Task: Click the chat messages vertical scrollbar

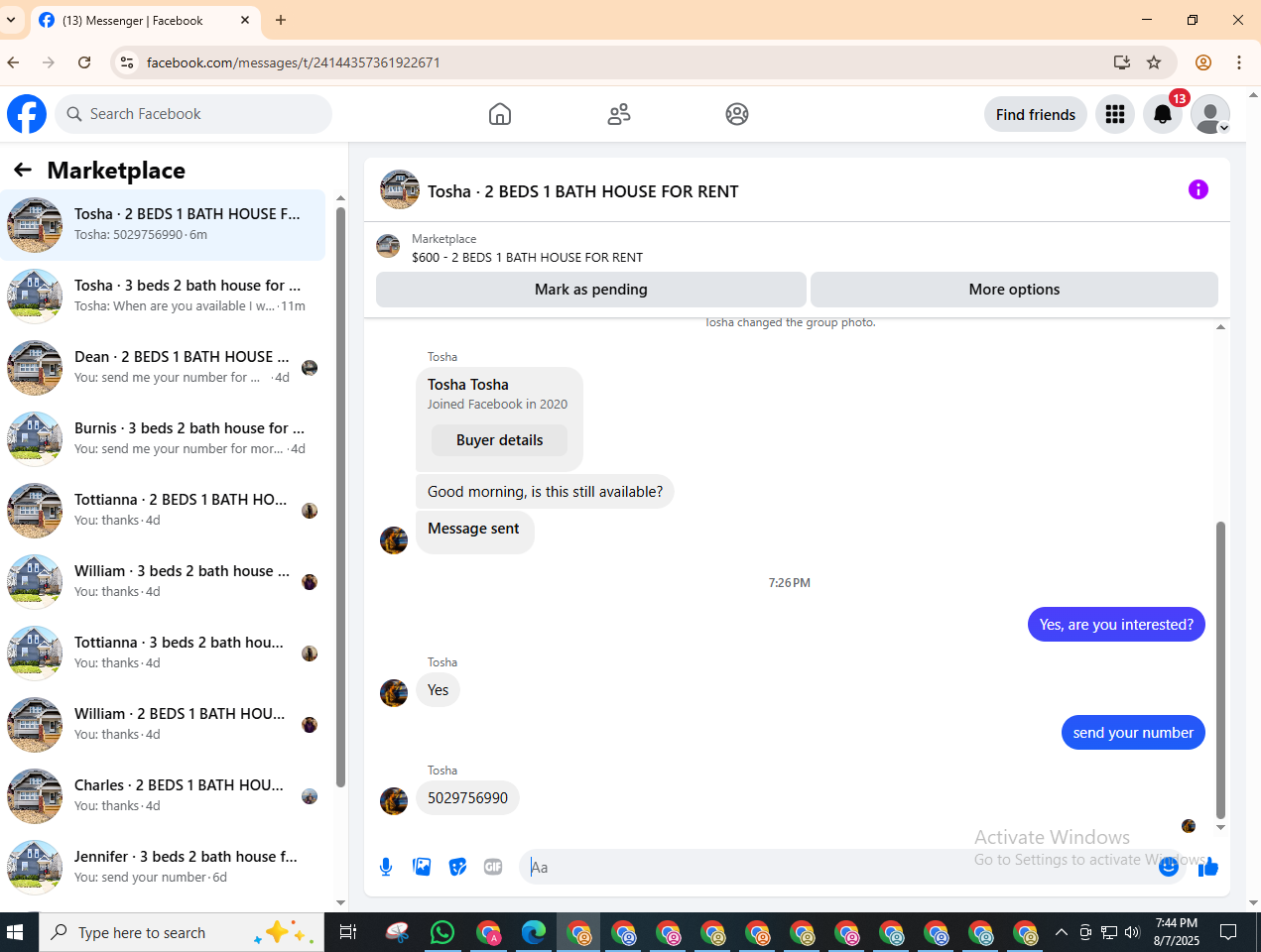Action: pyautogui.click(x=1220, y=669)
